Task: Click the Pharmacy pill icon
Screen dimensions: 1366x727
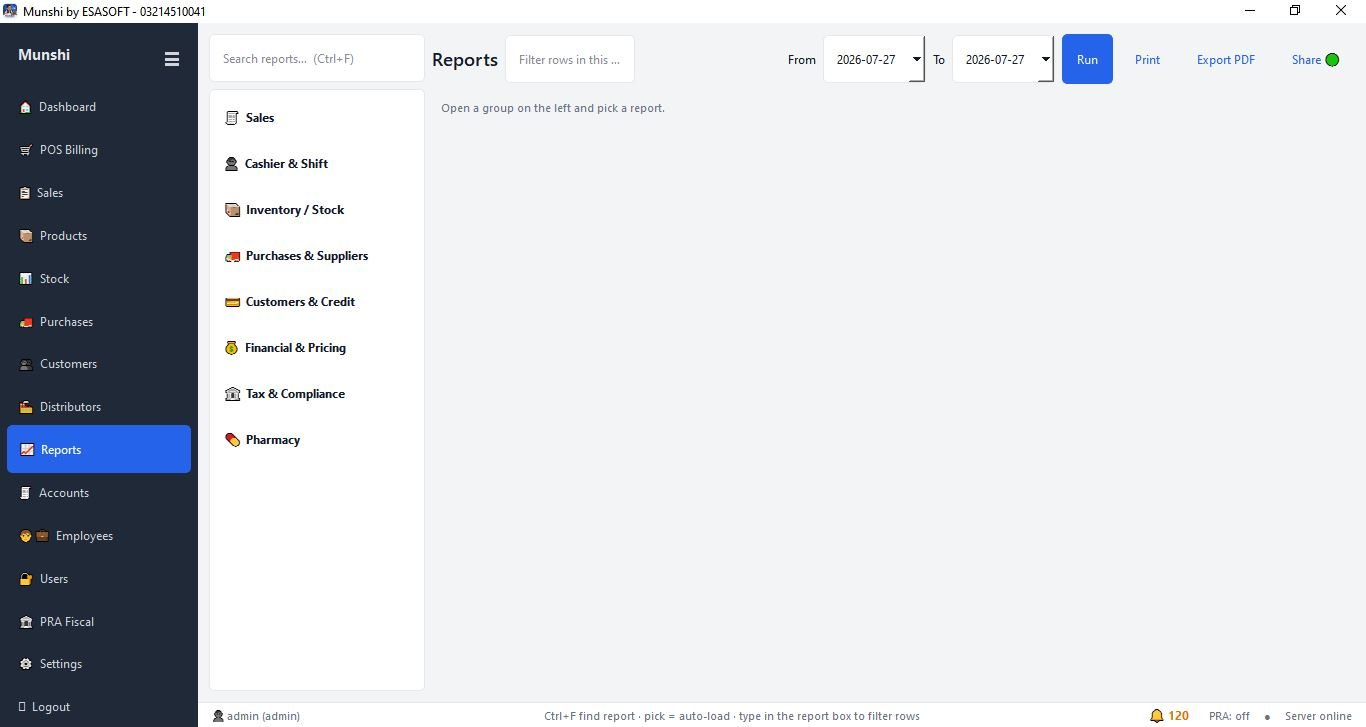Action: click(x=232, y=440)
